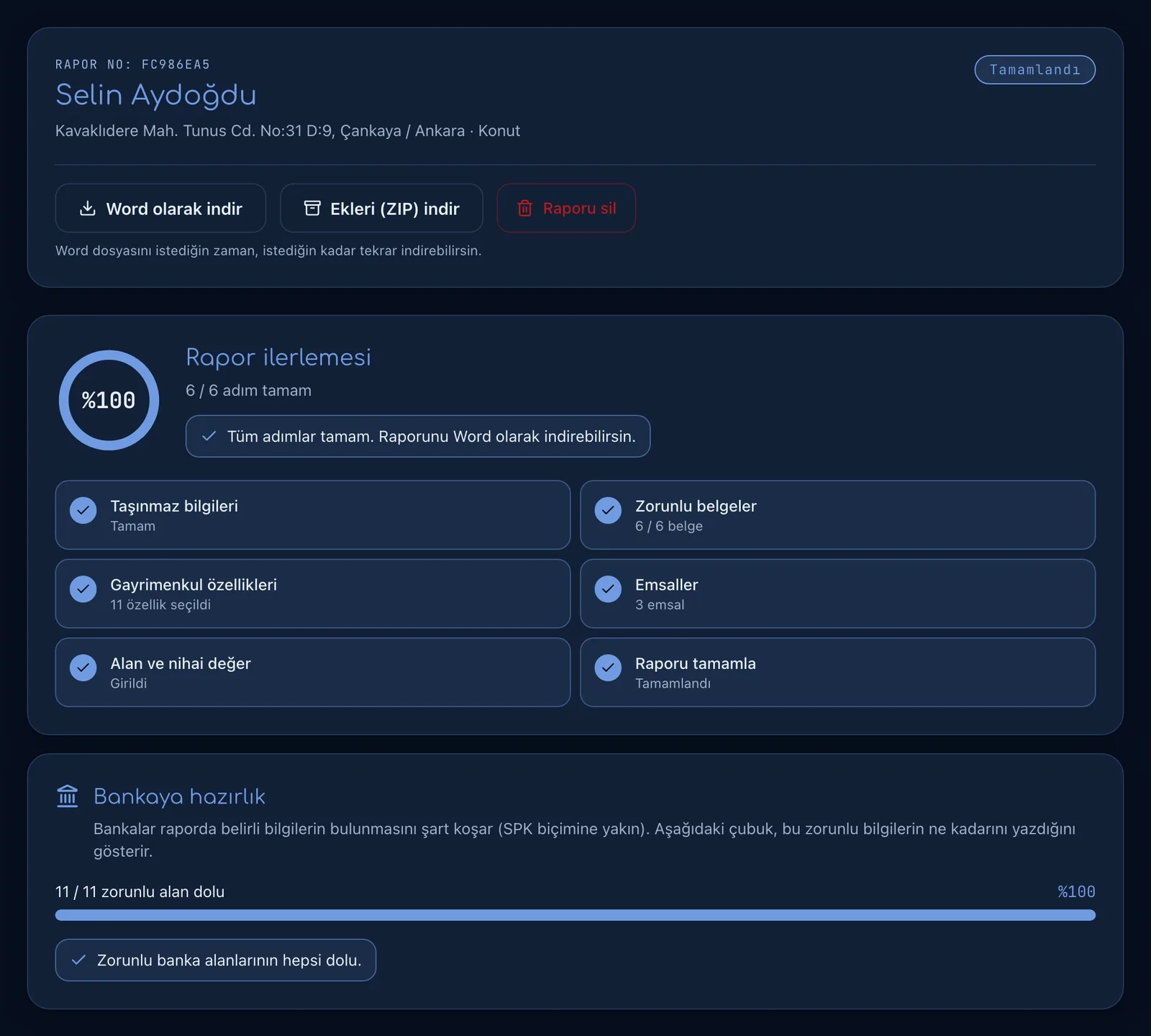Image resolution: width=1151 pixels, height=1036 pixels.
Task: Click the %100 circular progress ring
Action: click(x=109, y=400)
